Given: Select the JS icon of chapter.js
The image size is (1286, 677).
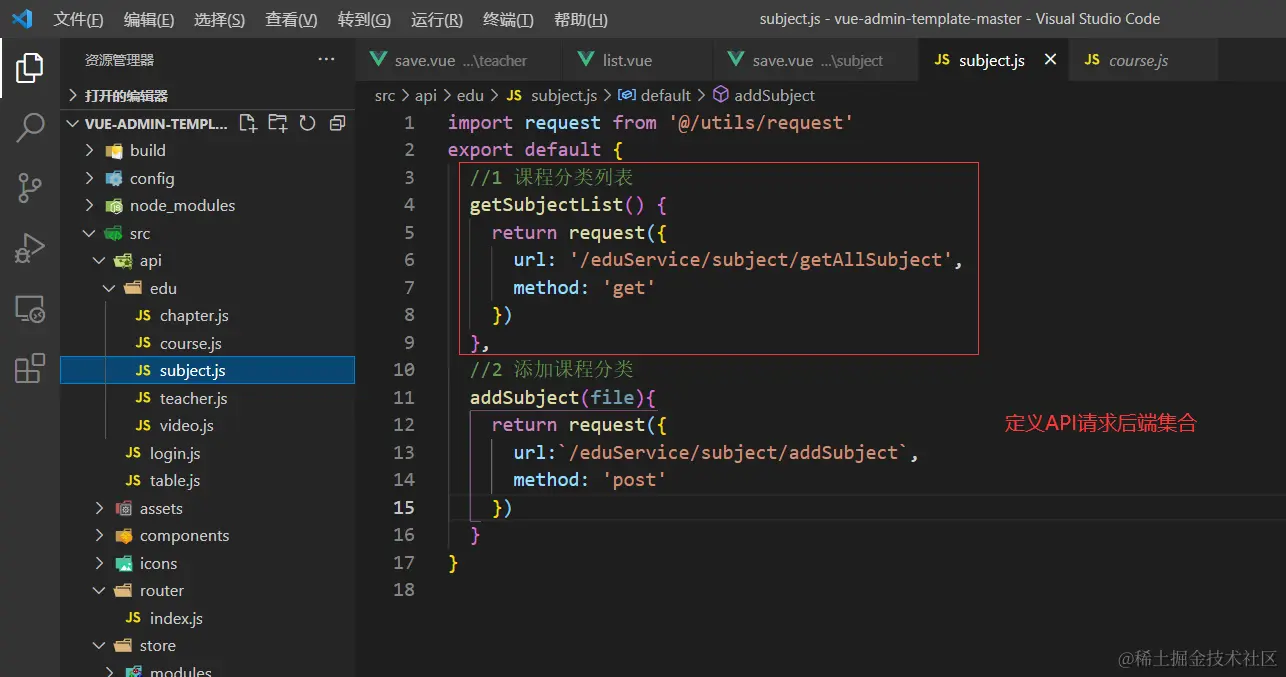Looking at the screenshot, I should point(143,315).
